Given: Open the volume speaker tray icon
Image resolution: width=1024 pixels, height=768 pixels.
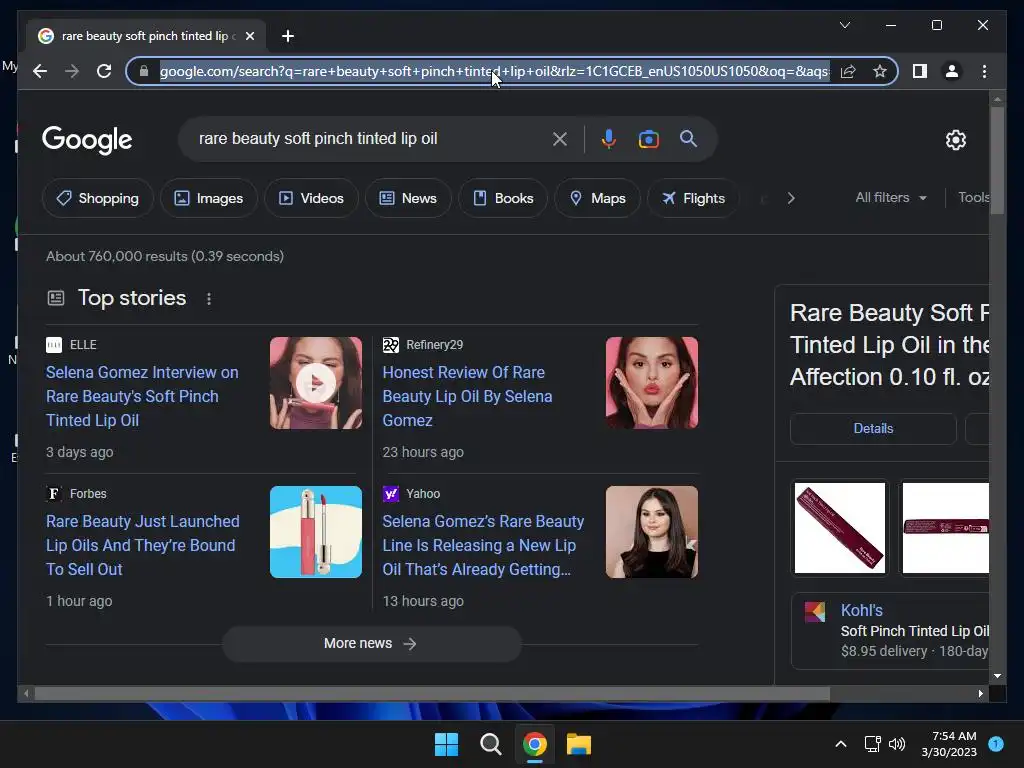Looking at the screenshot, I should point(897,744).
